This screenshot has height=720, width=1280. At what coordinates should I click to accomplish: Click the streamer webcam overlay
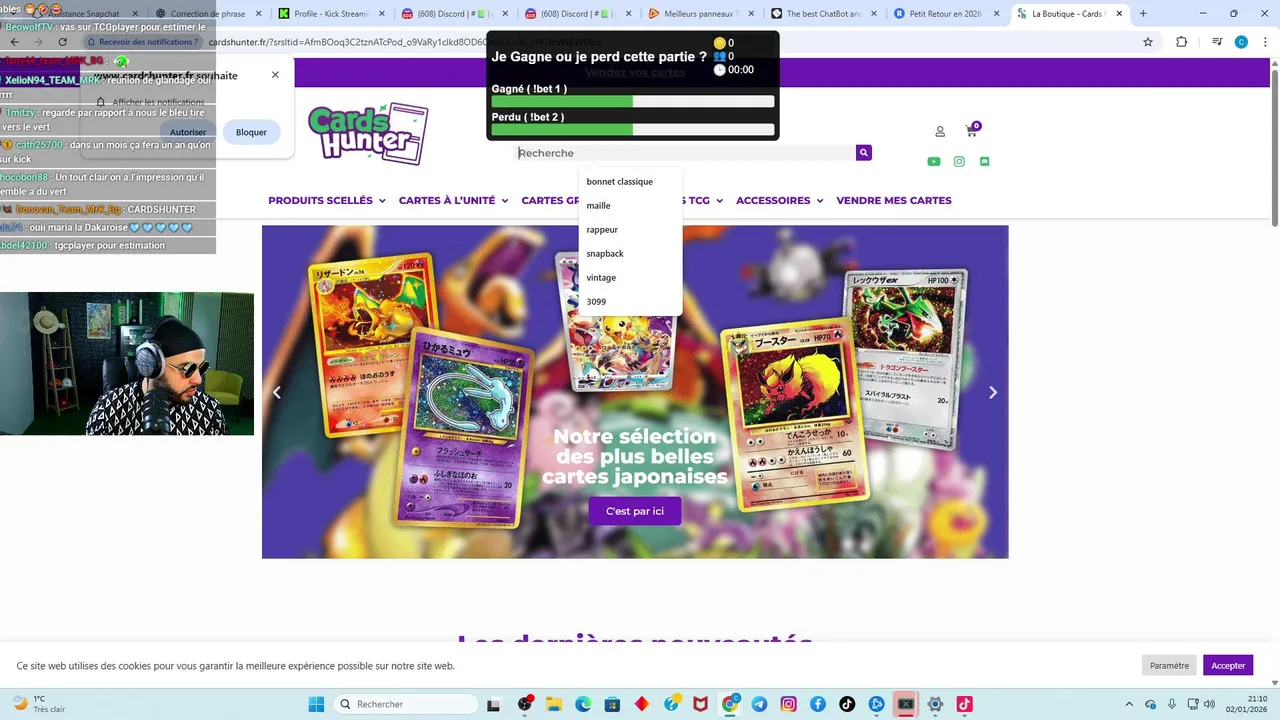coord(127,364)
